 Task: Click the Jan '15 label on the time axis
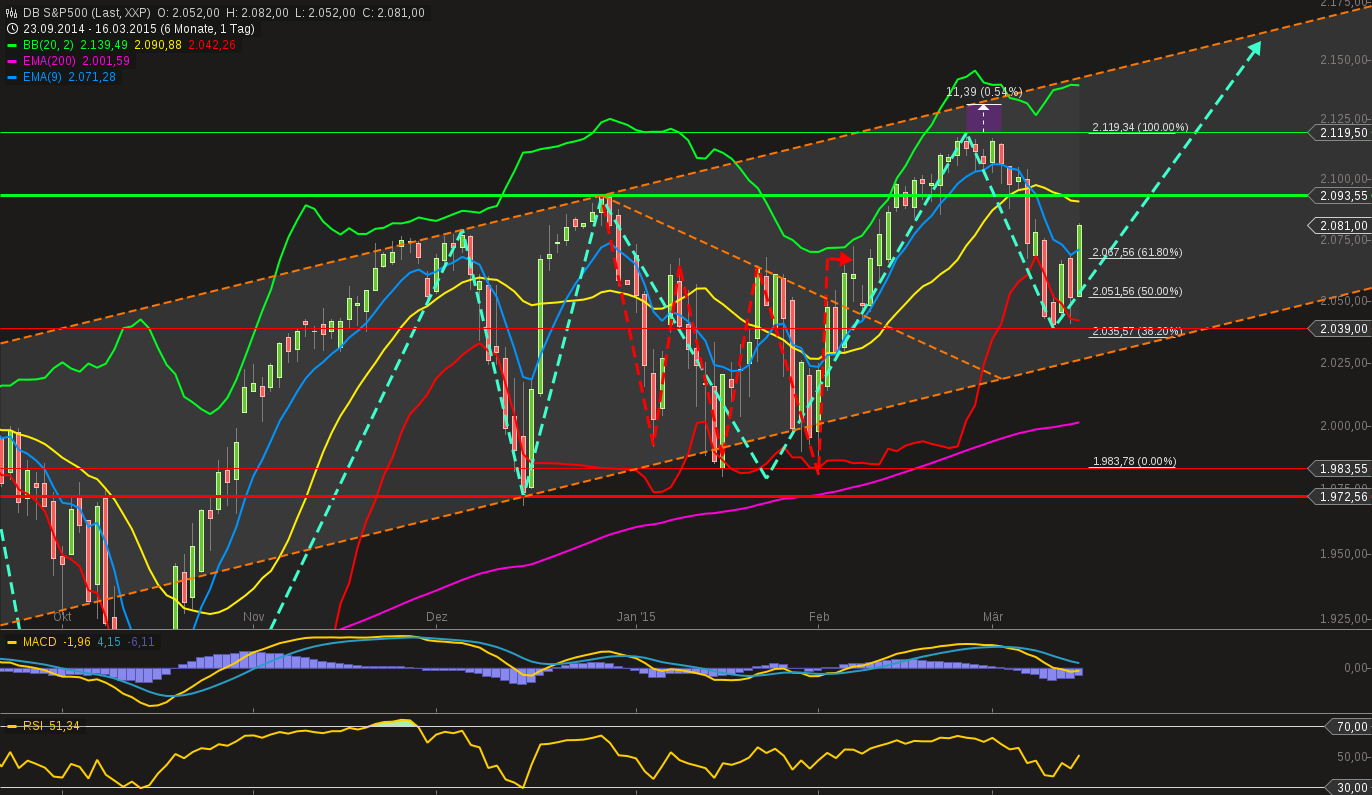(636, 617)
